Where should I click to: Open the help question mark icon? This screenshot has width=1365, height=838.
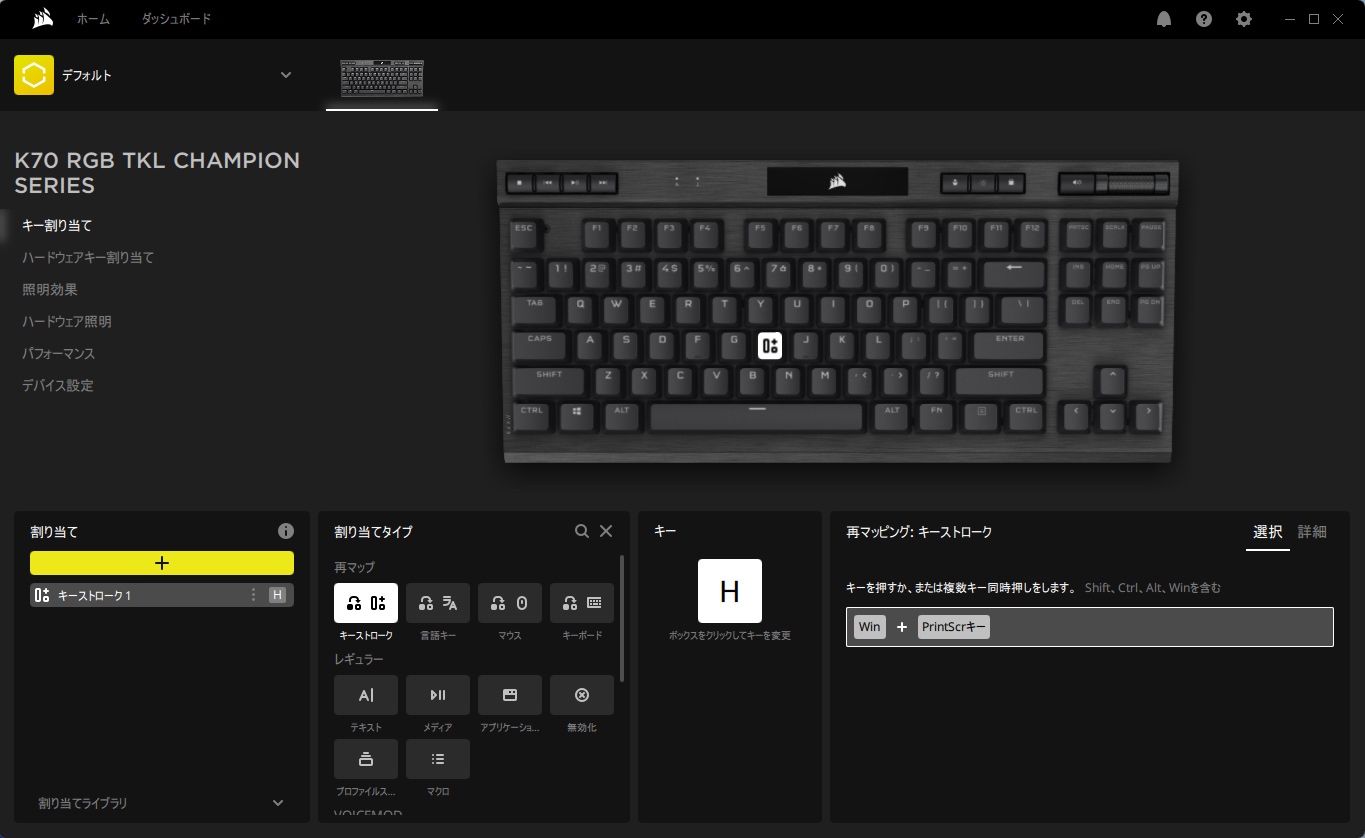pyautogui.click(x=1204, y=19)
